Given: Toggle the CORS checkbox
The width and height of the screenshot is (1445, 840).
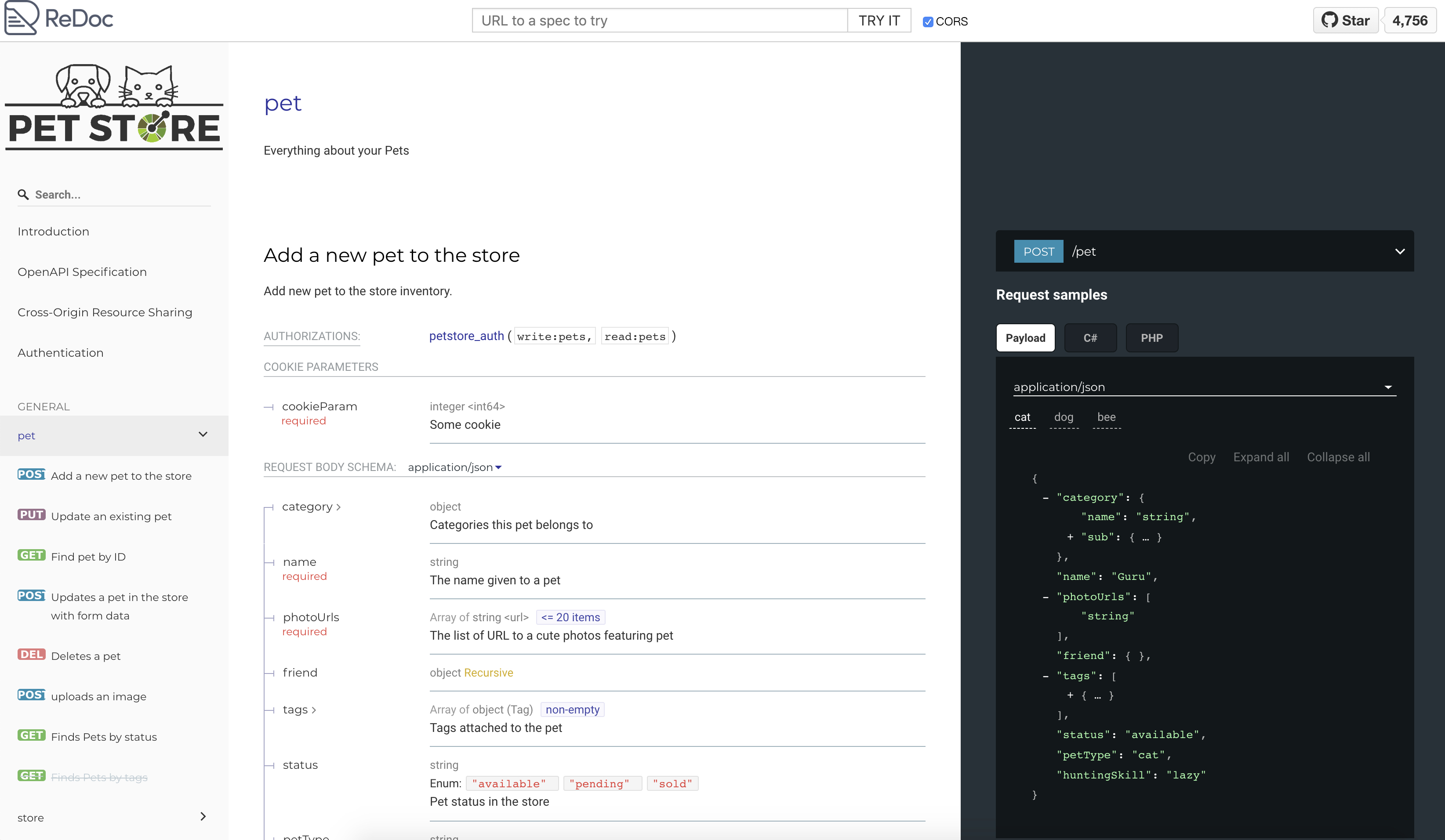Looking at the screenshot, I should (x=927, y=22).
